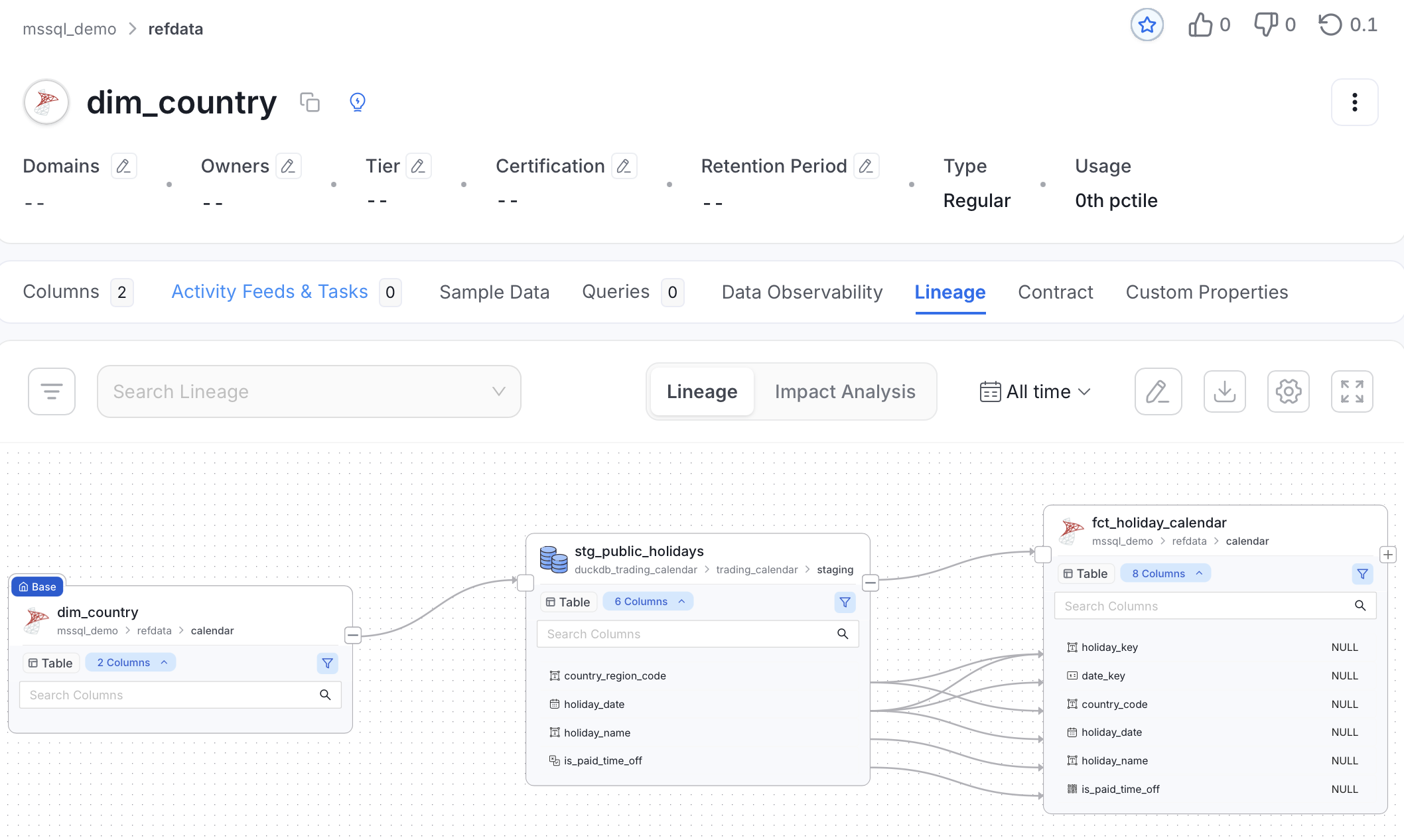
Task: Edit Certification with pencil icon
Action: click(624, 166)
